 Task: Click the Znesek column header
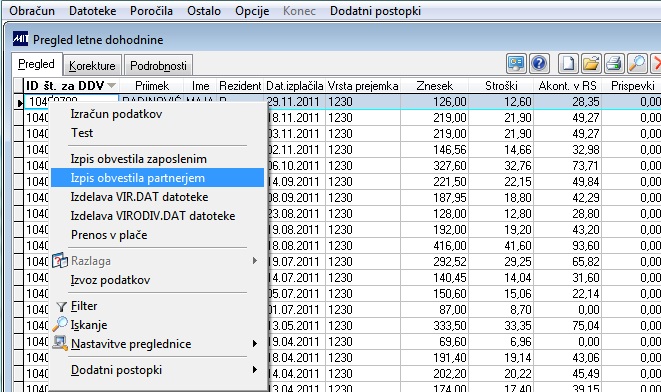click(x=434, y=86)
